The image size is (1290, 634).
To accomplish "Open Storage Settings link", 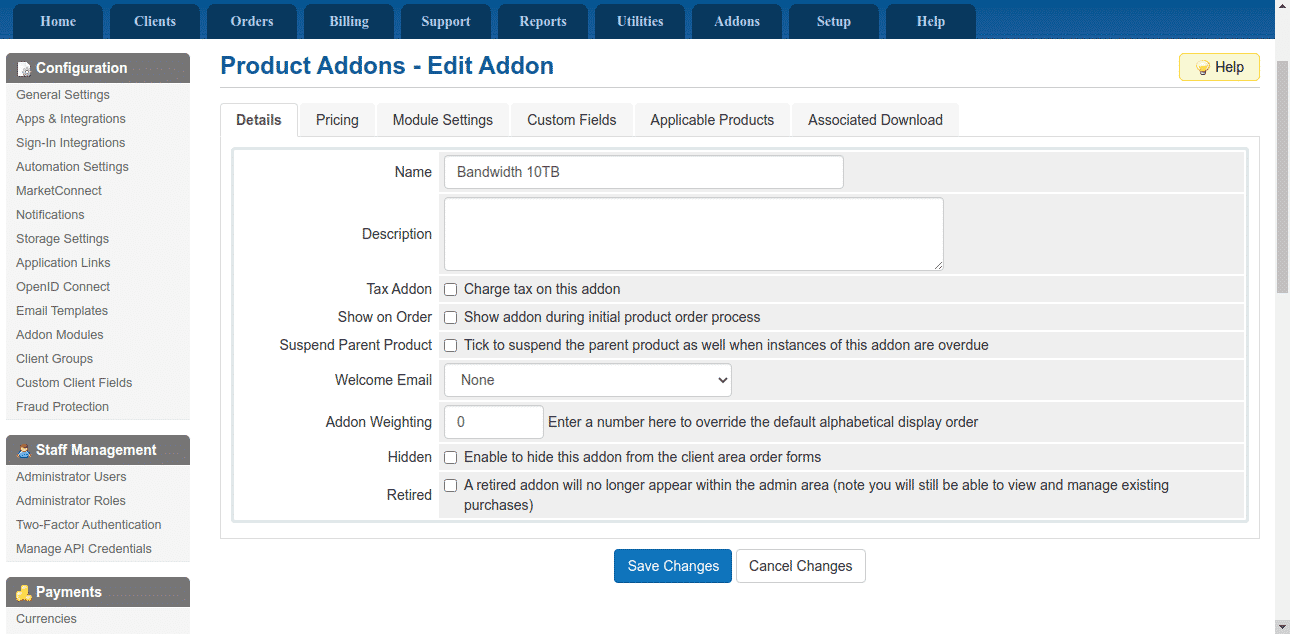I will click(63, 239).
